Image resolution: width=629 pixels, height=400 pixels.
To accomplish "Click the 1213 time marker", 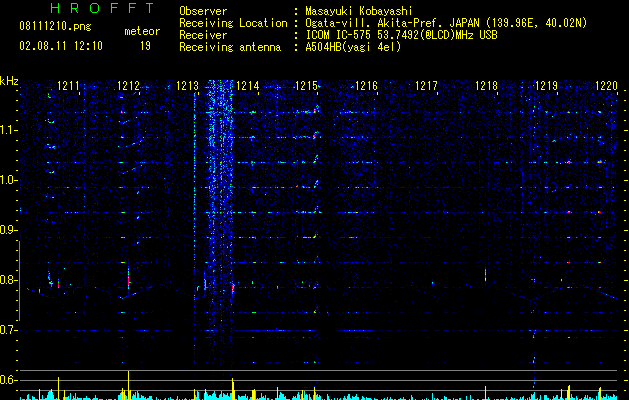I will click(x=188, y=85).
